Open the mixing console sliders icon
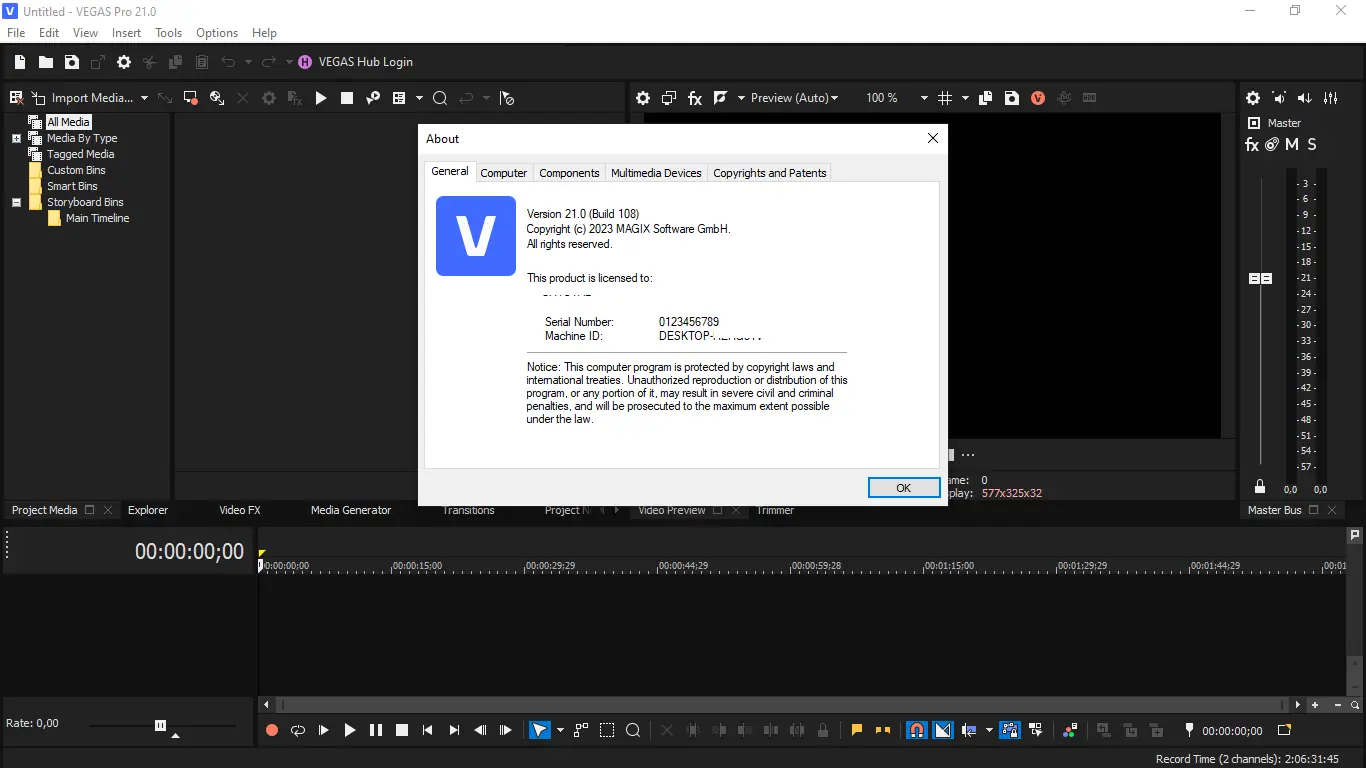1366x768 pixels. pos(1331,98)
